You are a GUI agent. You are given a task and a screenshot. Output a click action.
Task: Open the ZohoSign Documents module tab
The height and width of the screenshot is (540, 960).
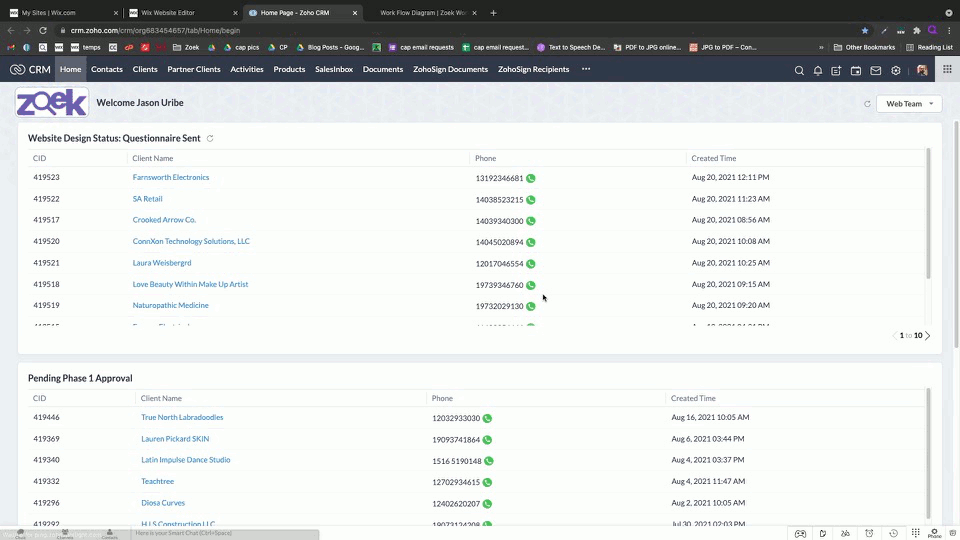pos(450,69)
